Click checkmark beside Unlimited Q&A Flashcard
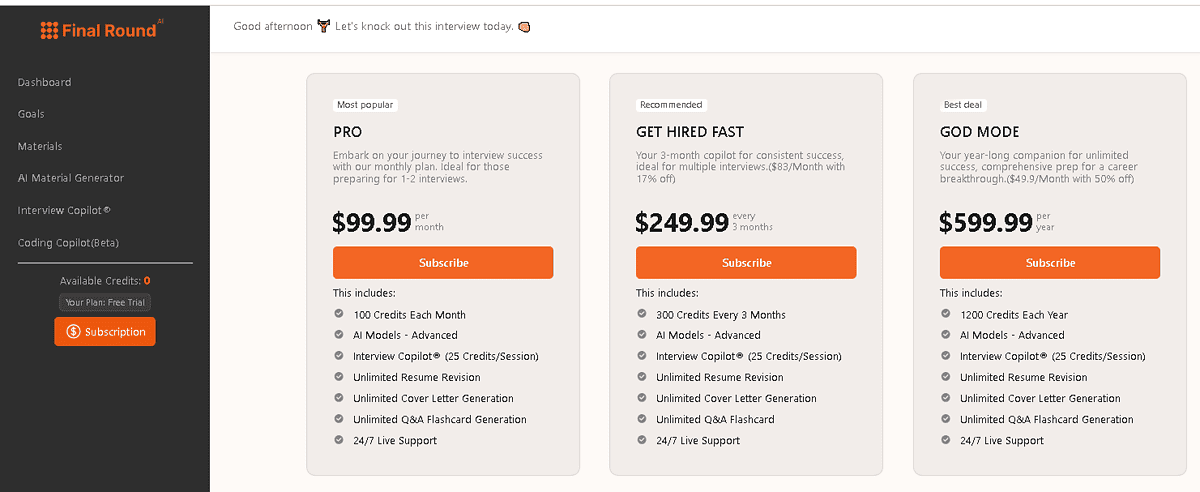1200x492 pixels. pos(642,419)
